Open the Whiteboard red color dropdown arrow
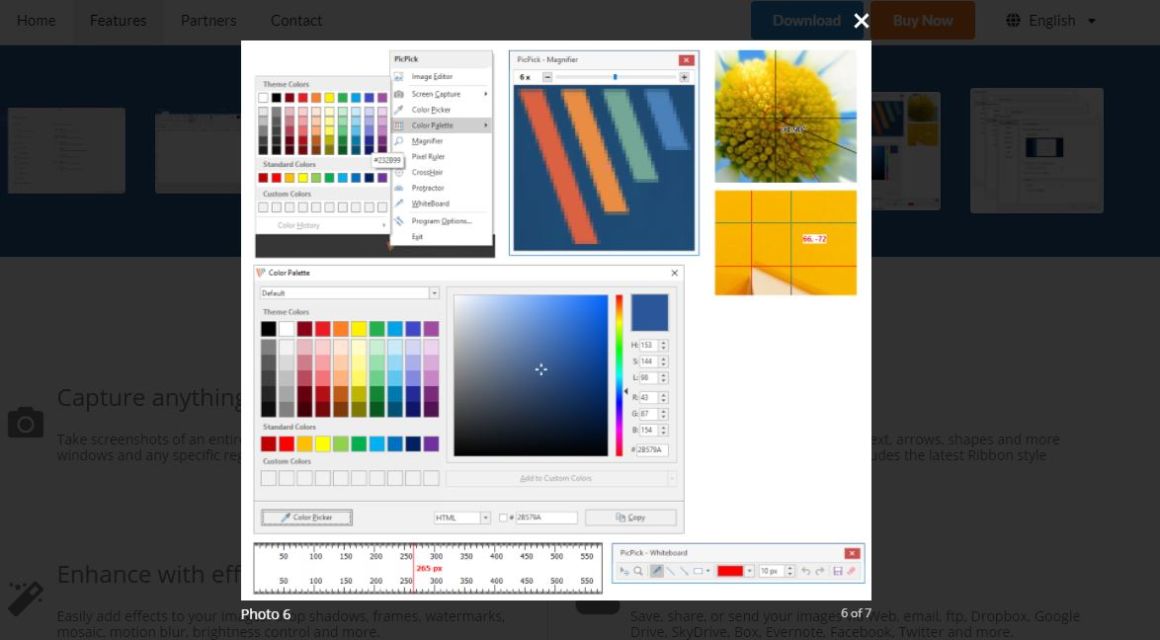This screenshot has width=1160, height=640. point(749,571)
